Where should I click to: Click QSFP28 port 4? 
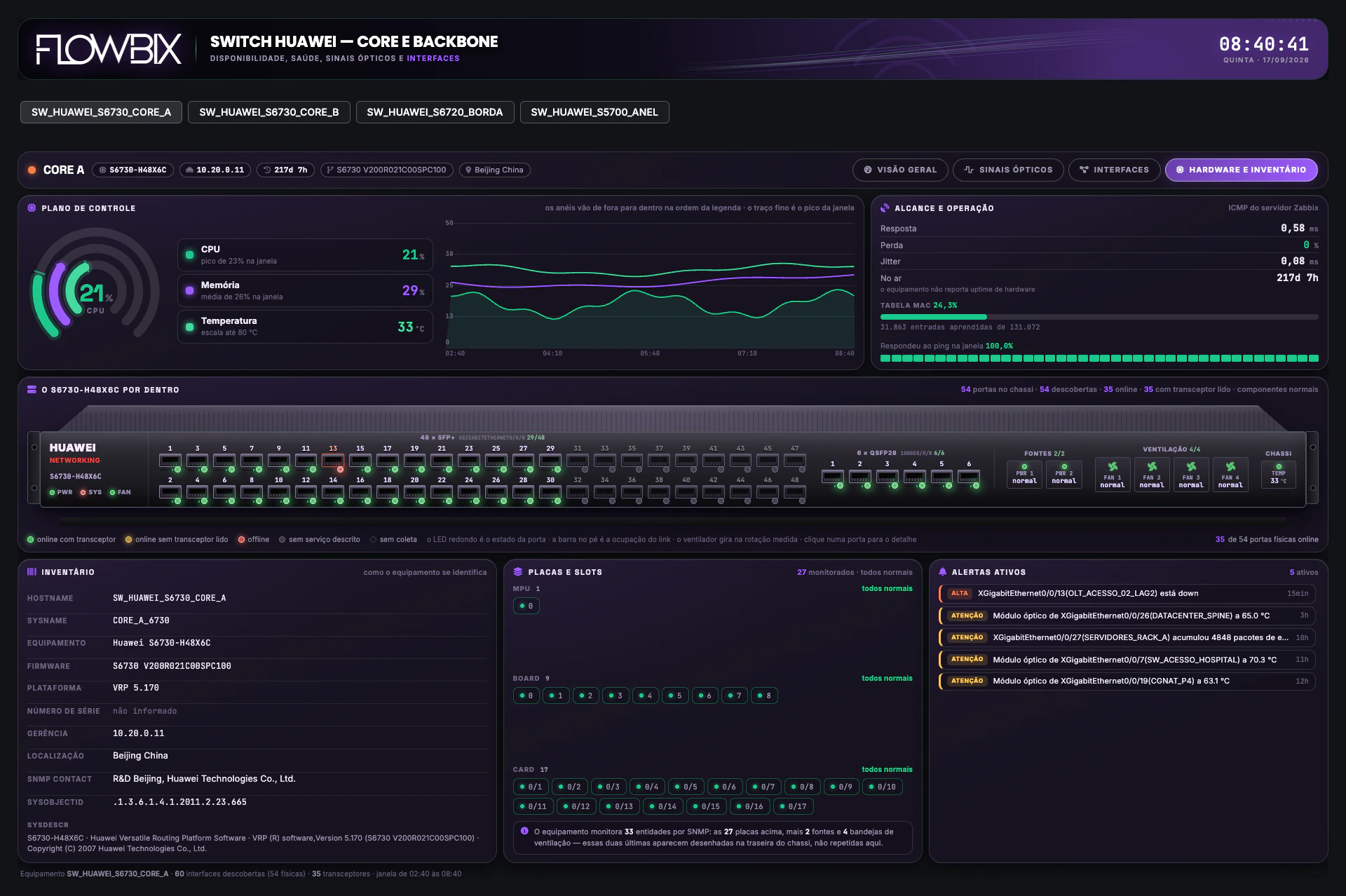coord(914,477)
